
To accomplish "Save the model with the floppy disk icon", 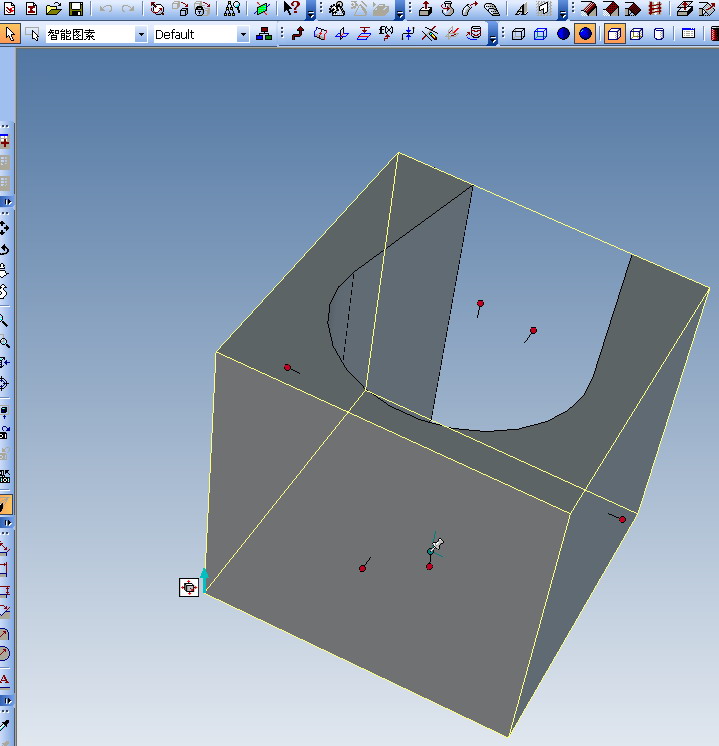I will (x=76, y=8).
